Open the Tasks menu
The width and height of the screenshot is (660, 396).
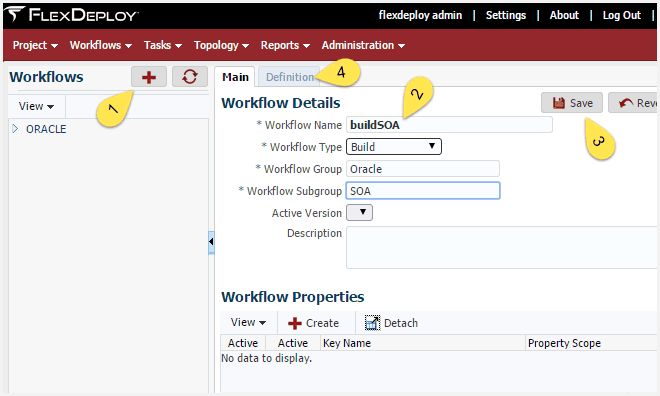[162, 45]
